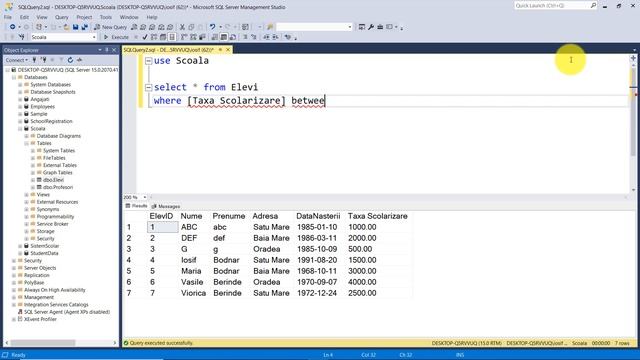Click the Execute query button
The width and height of the screenshot is (640, 360).
pos(116,37)
